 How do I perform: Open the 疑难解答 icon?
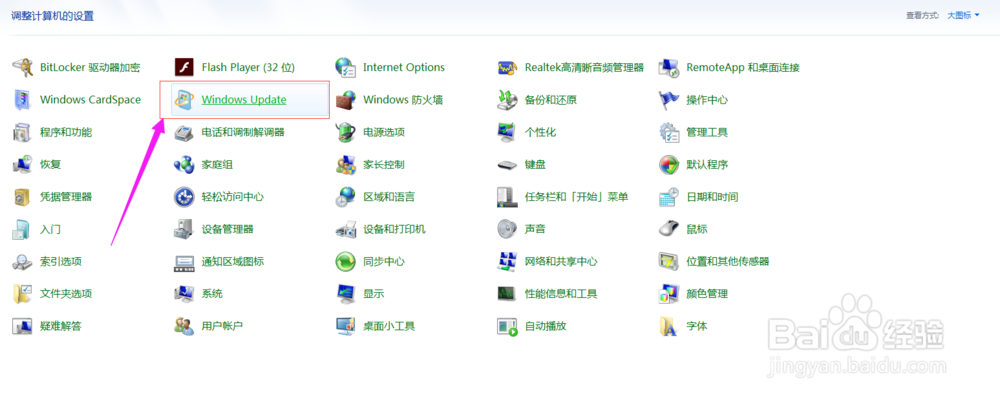pyautogui.click(x=23, y=326)
